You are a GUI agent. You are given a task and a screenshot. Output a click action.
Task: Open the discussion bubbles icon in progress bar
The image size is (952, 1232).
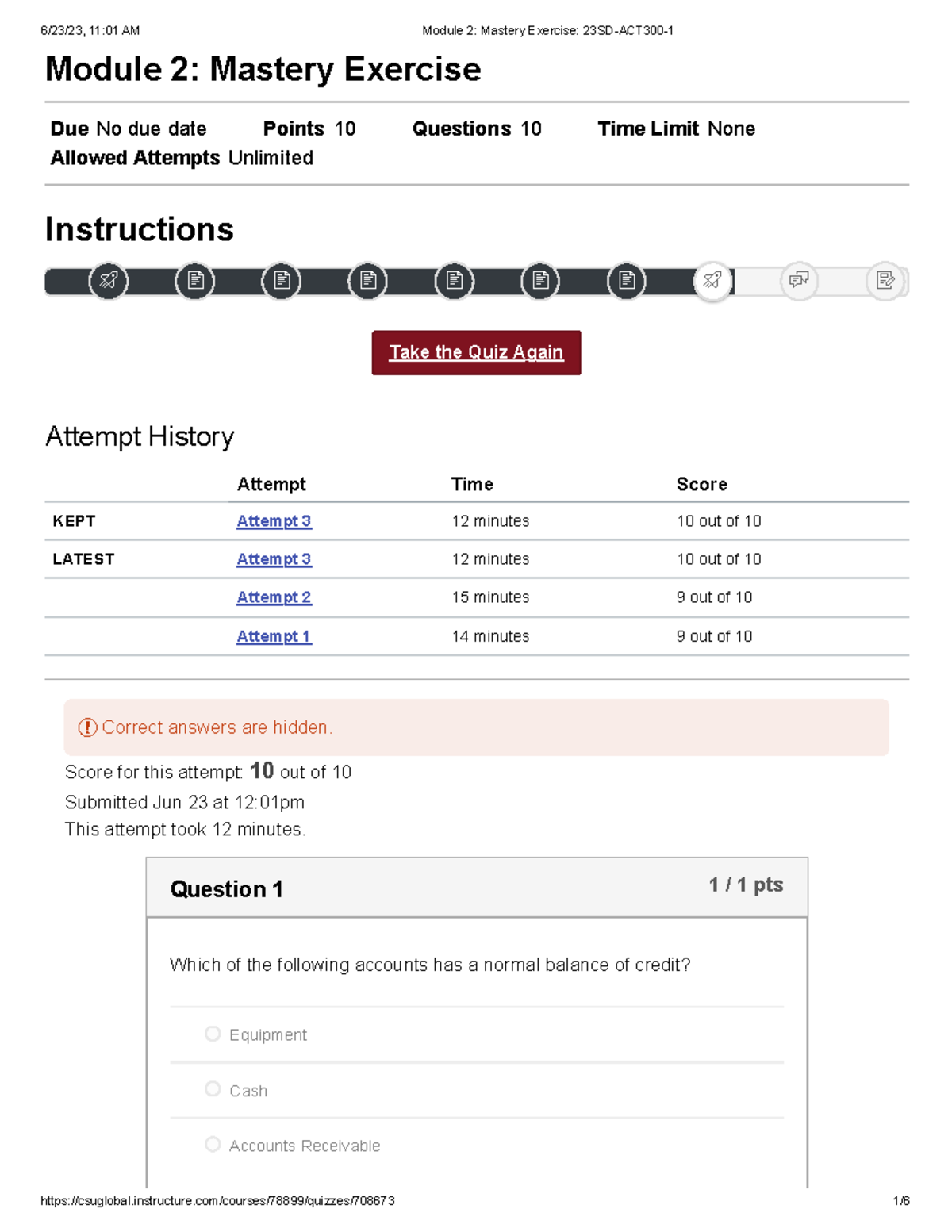tap(799, 281)
